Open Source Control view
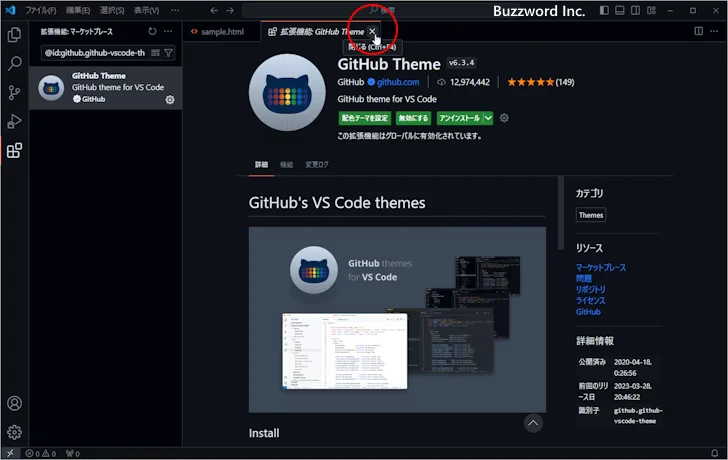Viewport: 728px width, 460px height. [14, 92]
